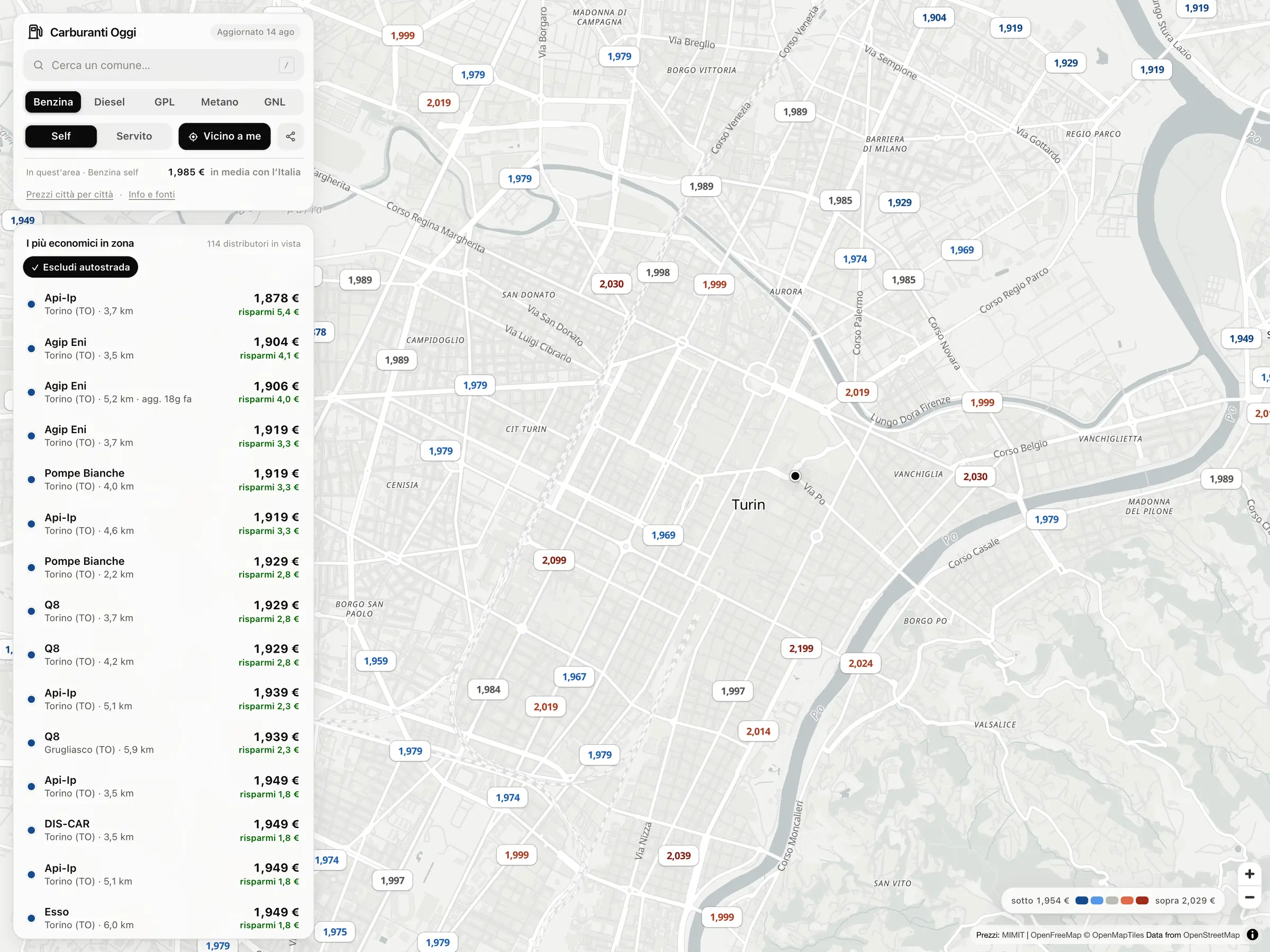
Task: Click the 1,984 price marker on map
Action: pos(488,690)
